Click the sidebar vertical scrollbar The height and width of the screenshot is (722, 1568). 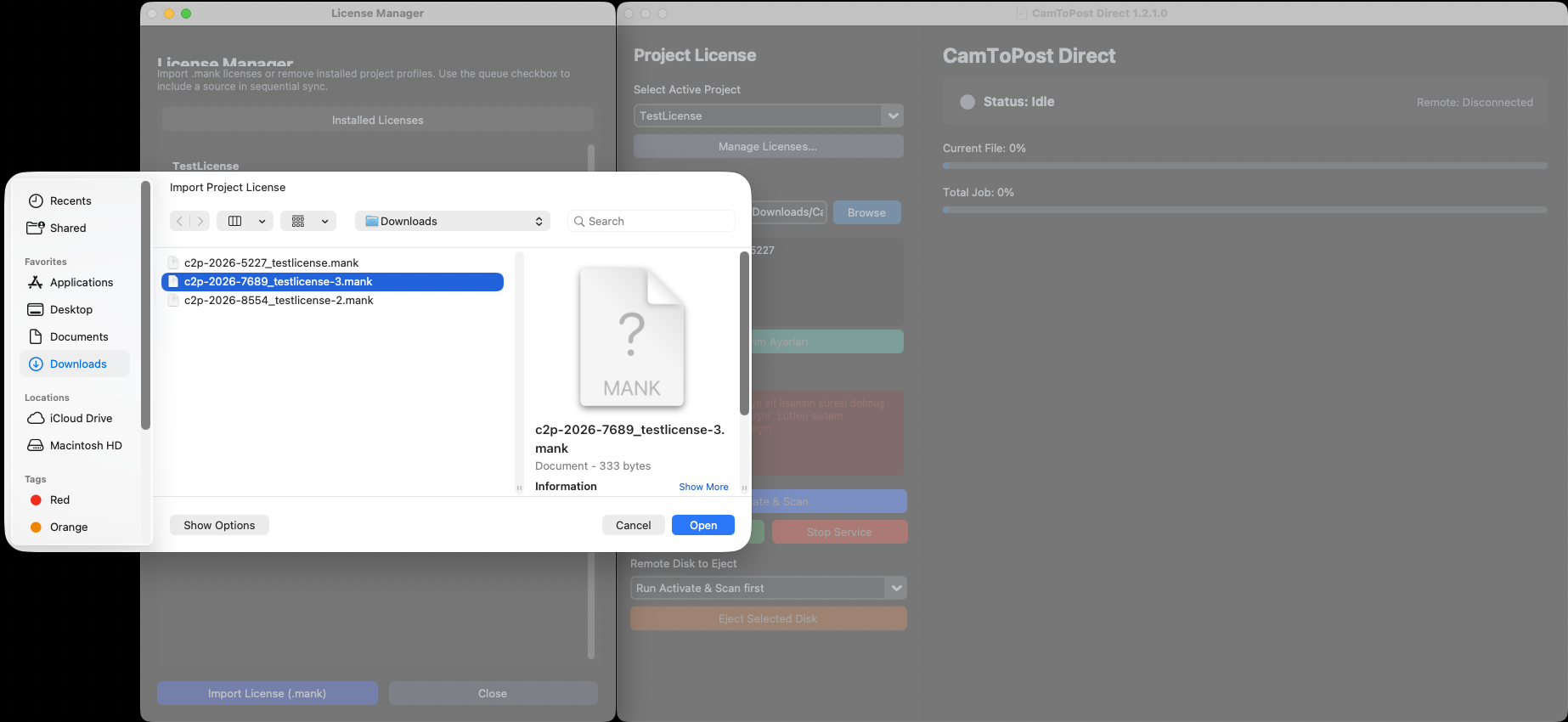tap(145, 306)
